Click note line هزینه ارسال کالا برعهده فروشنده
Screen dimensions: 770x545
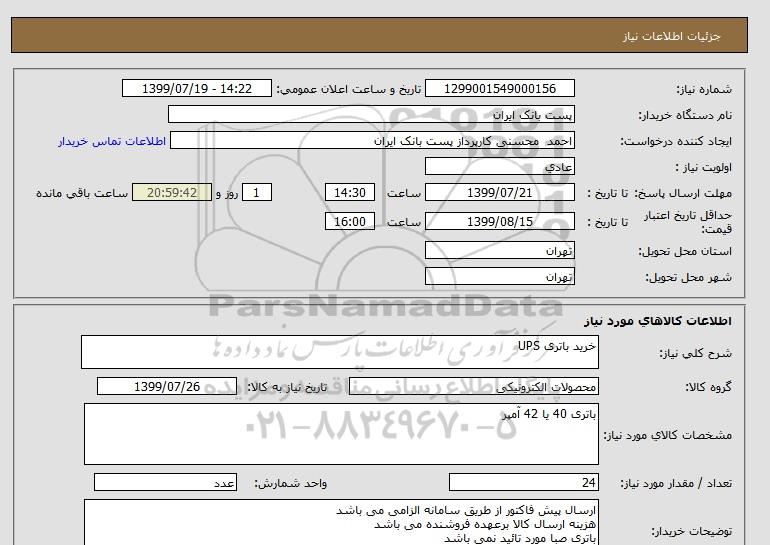pyautogui.click(x=485, y=524)
